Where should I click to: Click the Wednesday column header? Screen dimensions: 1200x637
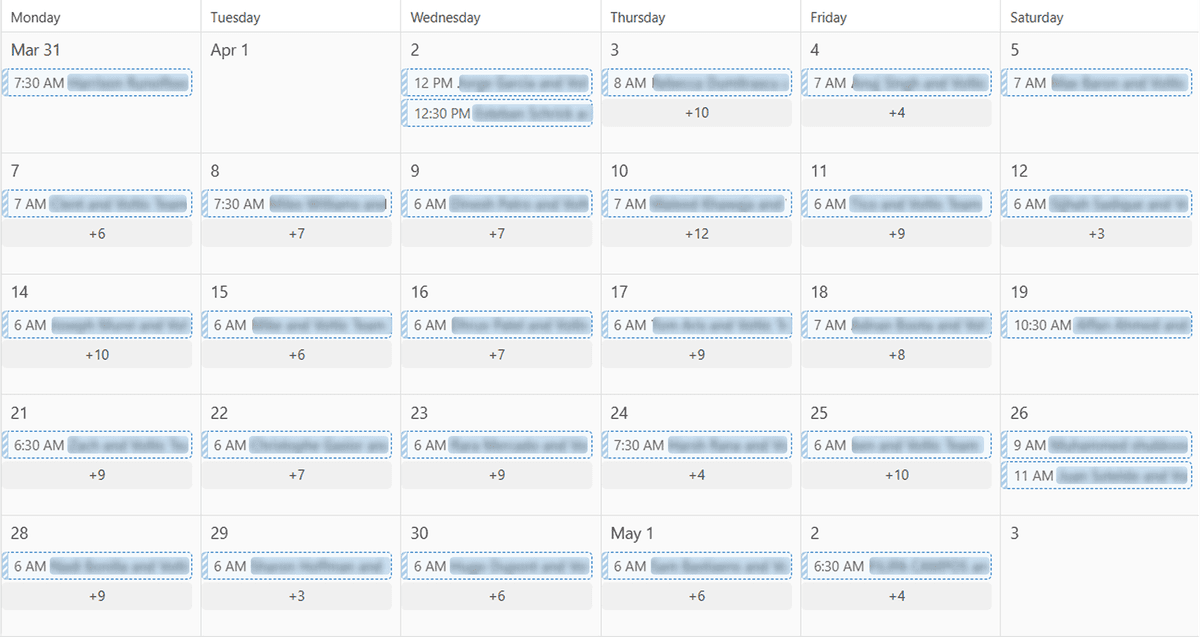(445, 17)
